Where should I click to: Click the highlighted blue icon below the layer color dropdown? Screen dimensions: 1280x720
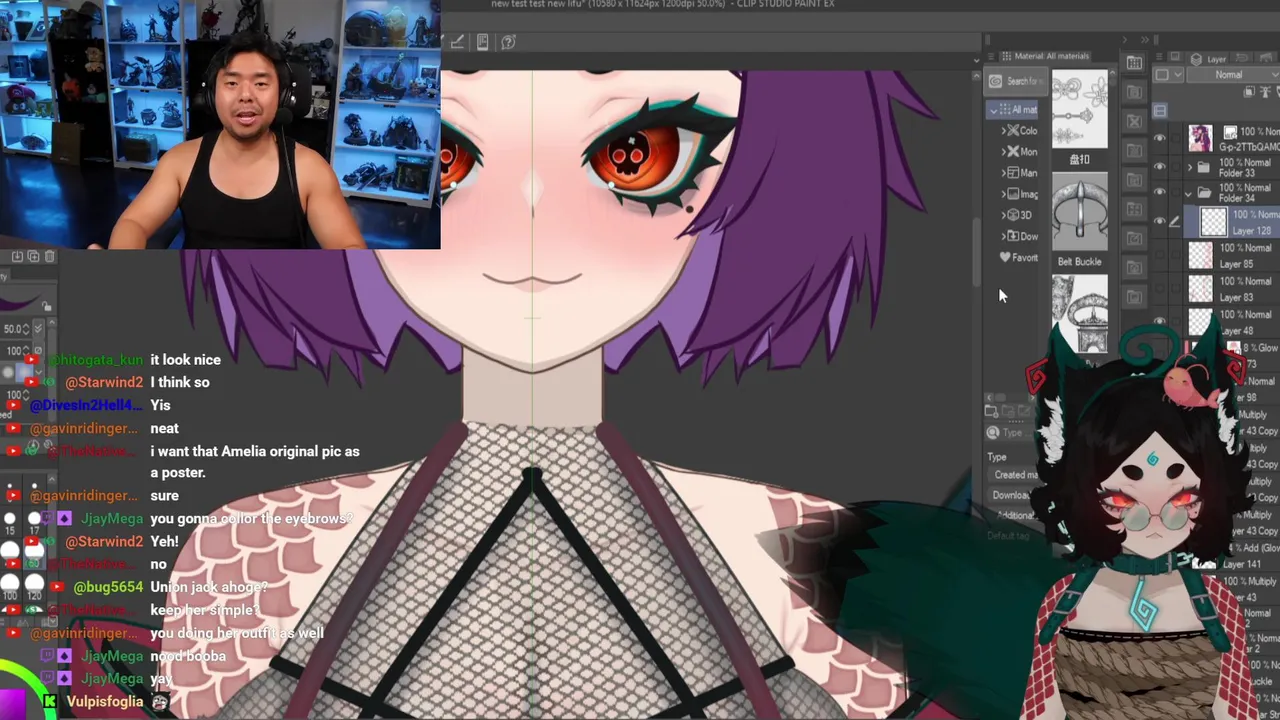(1160, 111)
